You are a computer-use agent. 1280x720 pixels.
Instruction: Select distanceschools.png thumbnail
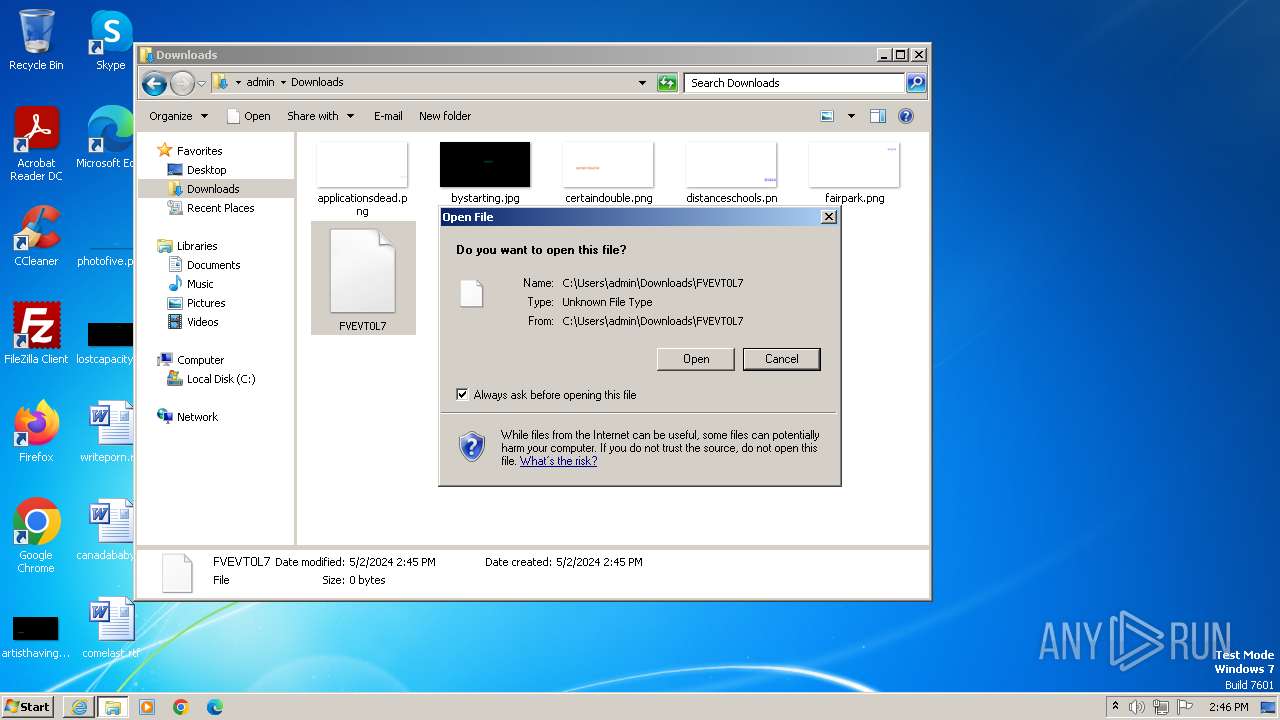(731, 165)
